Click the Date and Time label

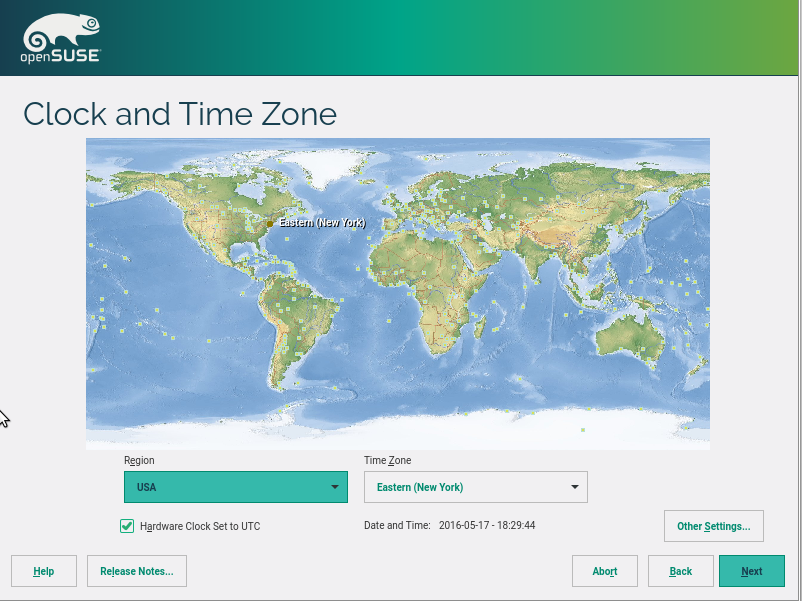pyautogui.click(x=397, y=525)
